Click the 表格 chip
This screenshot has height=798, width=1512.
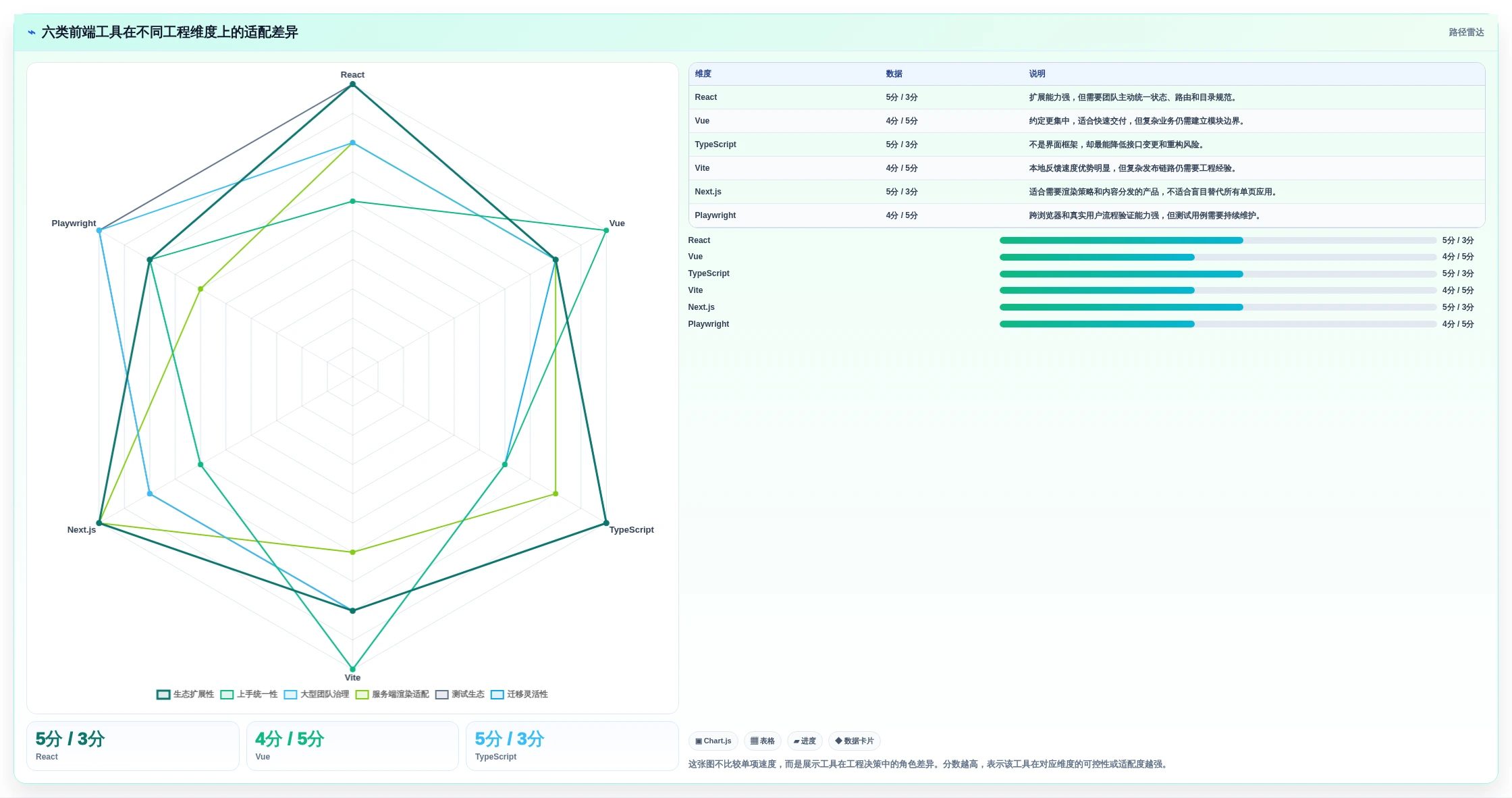click(763, 741)
